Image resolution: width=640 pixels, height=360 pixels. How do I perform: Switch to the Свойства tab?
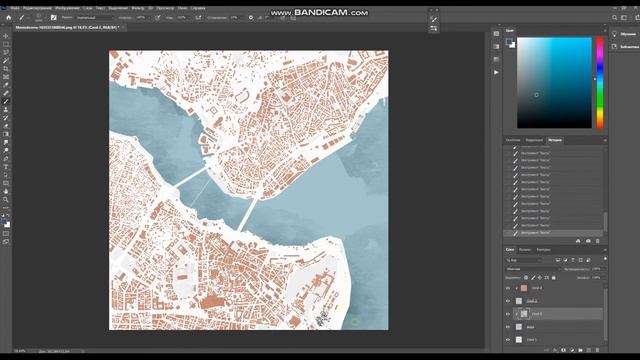(513, 140)
